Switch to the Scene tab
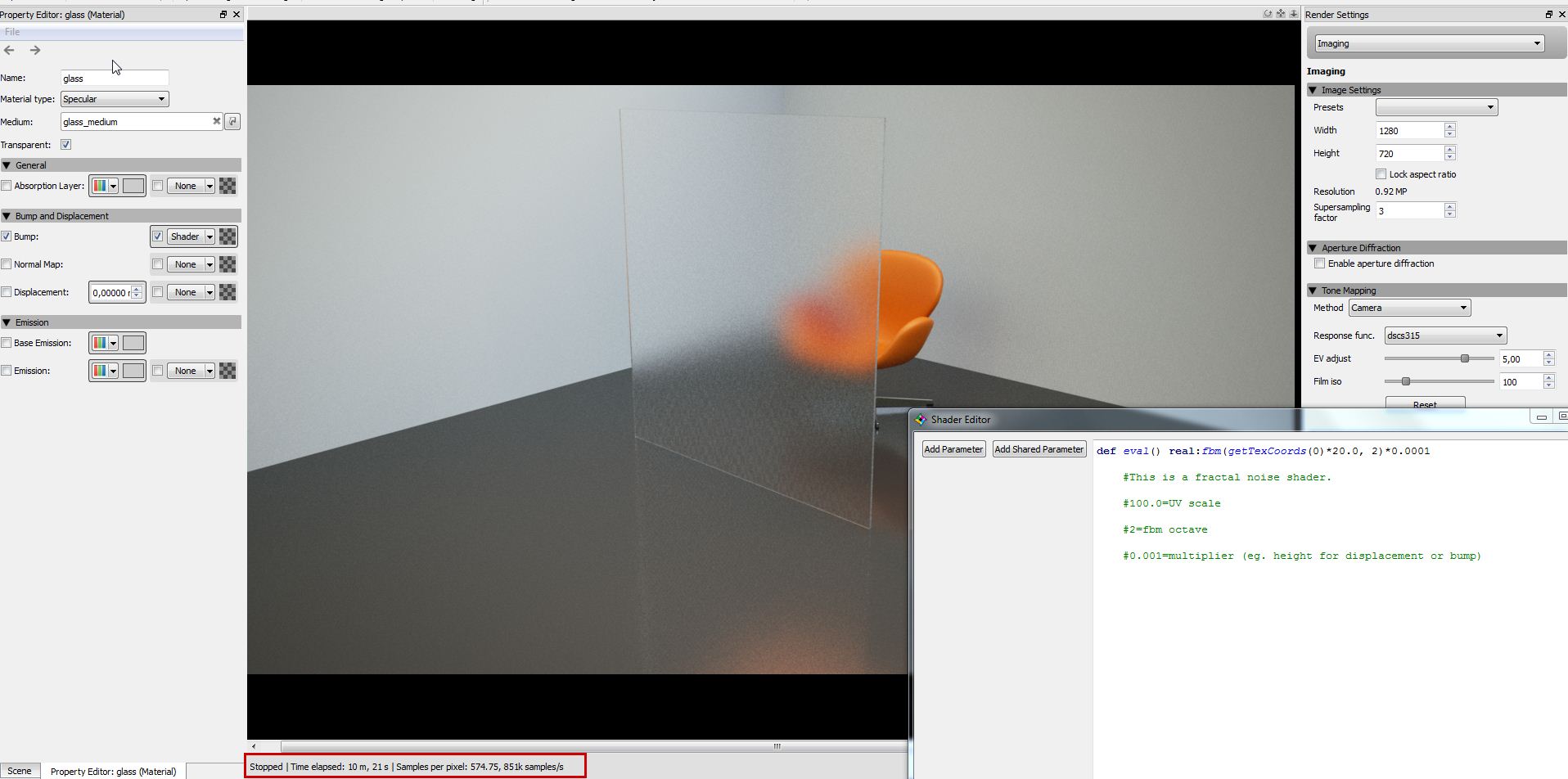This screenshot has height=779, width=1568. pyautogui.click(x=20, y=771)
